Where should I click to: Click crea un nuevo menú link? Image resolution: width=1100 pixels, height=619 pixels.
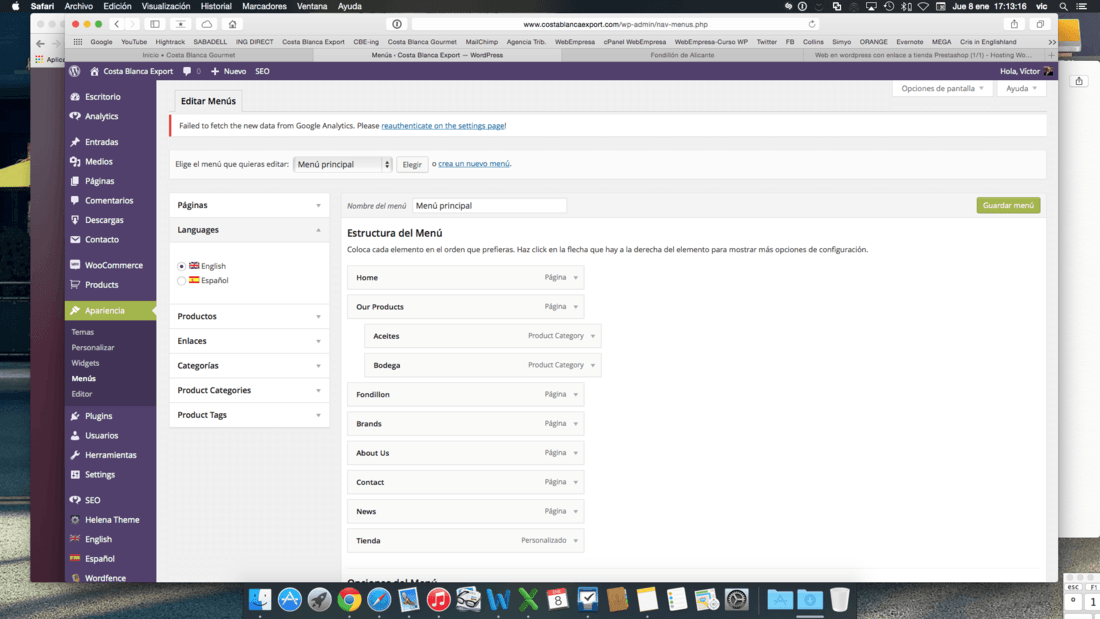474,164
